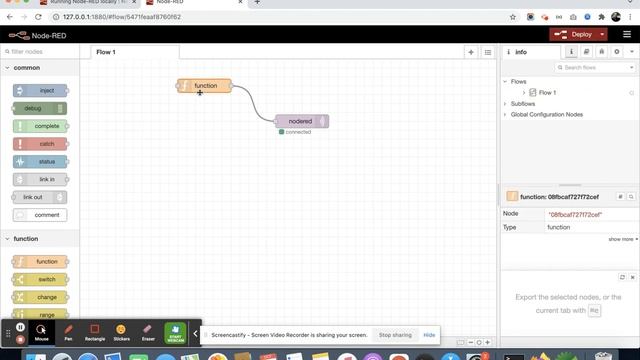Find function node in workspace search icon
Image resolution: width=640 pixels, height=360 pixels.
tap(631, 197)
